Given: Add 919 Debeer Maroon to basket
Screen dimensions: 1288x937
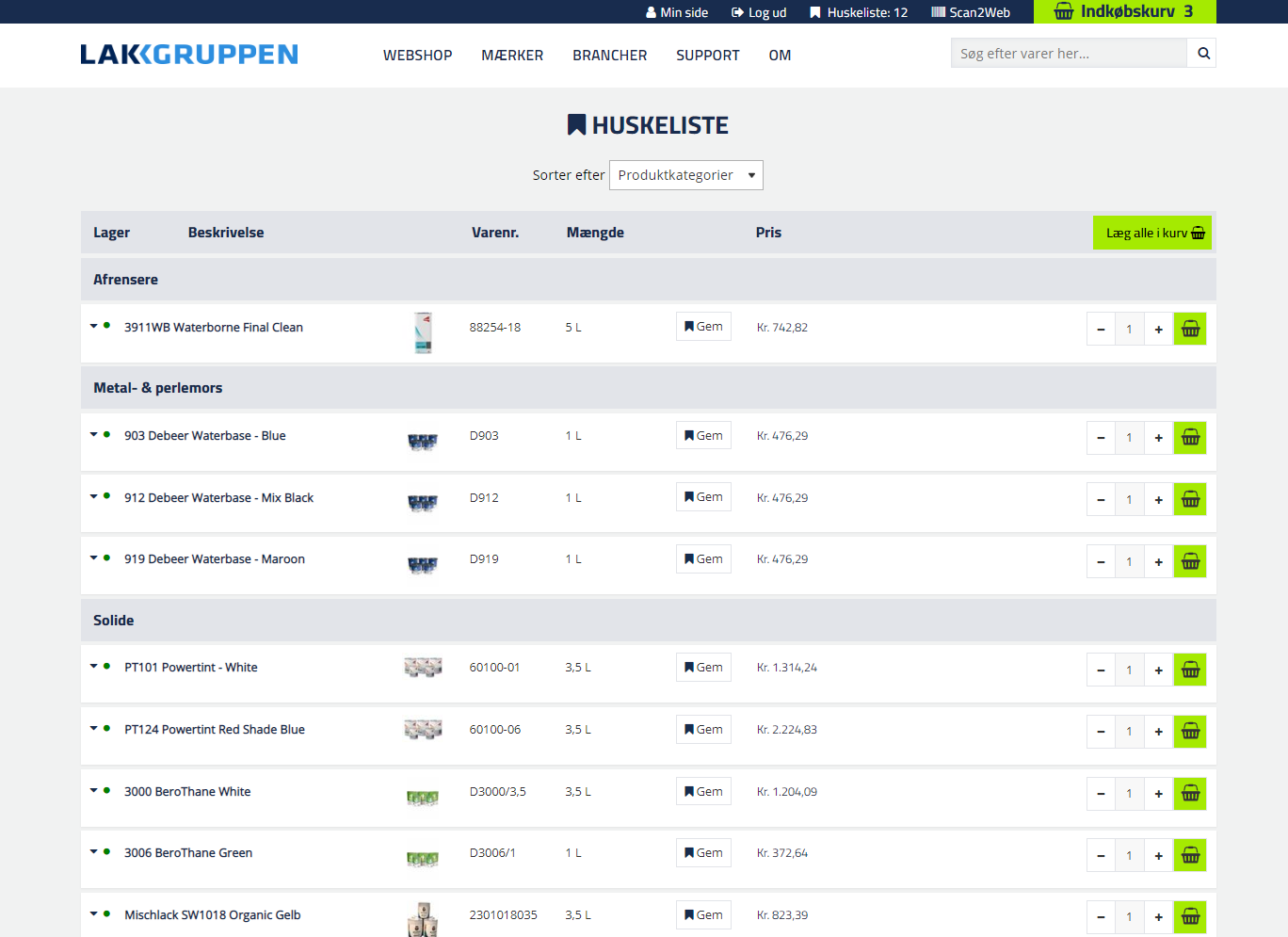Looking at the screenshot, I should [1190, 561].
